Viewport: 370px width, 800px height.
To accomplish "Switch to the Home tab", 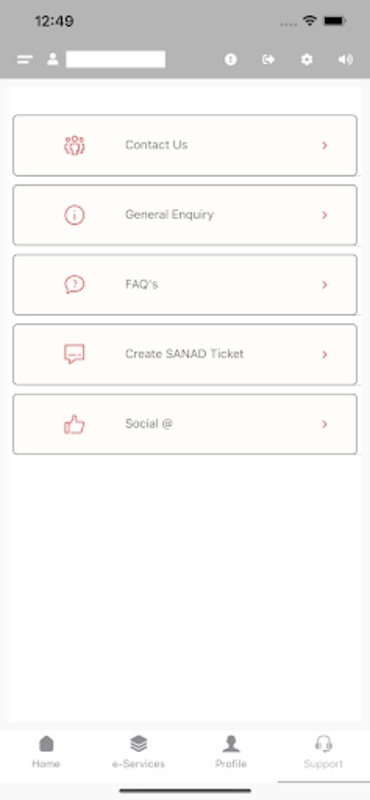I will click(46, 753).
